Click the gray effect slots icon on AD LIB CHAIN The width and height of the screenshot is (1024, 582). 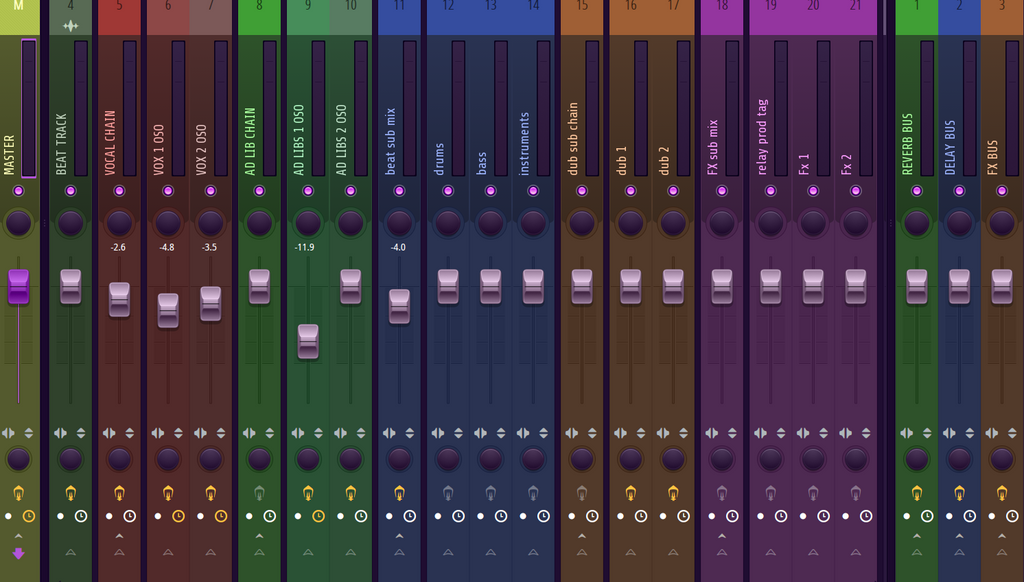tap(259, 493)
